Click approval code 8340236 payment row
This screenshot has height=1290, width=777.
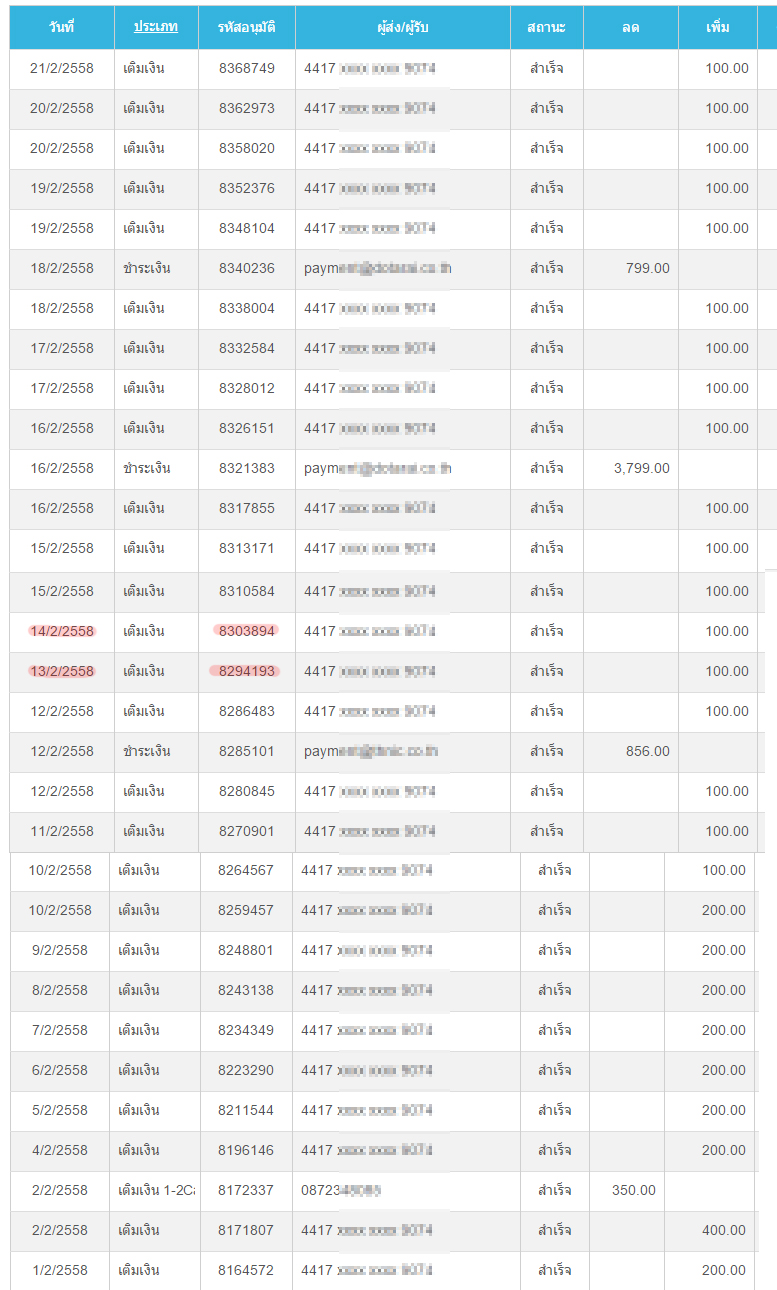tap(246, 268)
